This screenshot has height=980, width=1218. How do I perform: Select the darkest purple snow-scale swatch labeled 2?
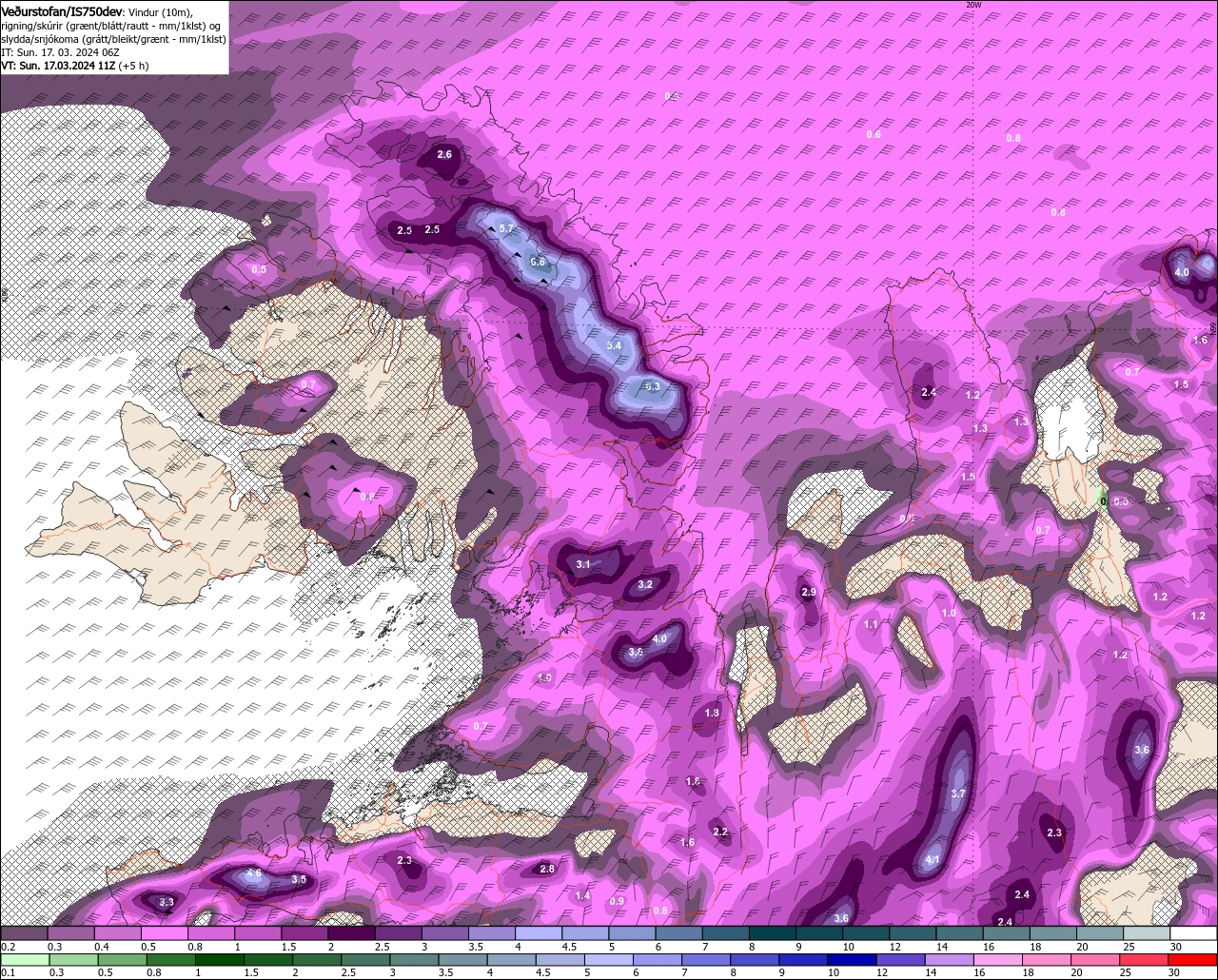click(351, 933)
